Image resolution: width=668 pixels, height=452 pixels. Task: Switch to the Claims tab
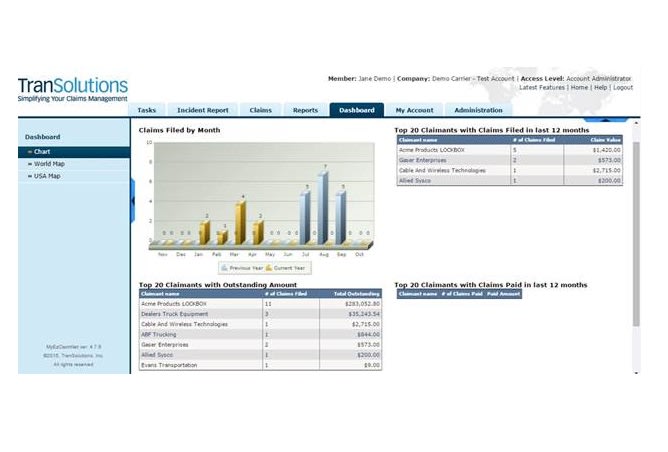tap(260, 110)
